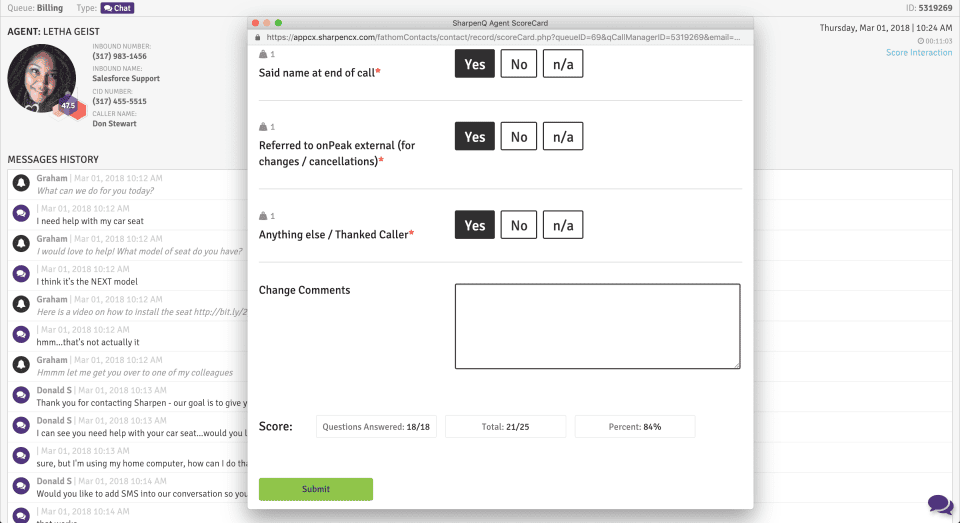Click agent Letha Geist's profile photo
The height and width of the screenshot is (523, 960).
42,78
